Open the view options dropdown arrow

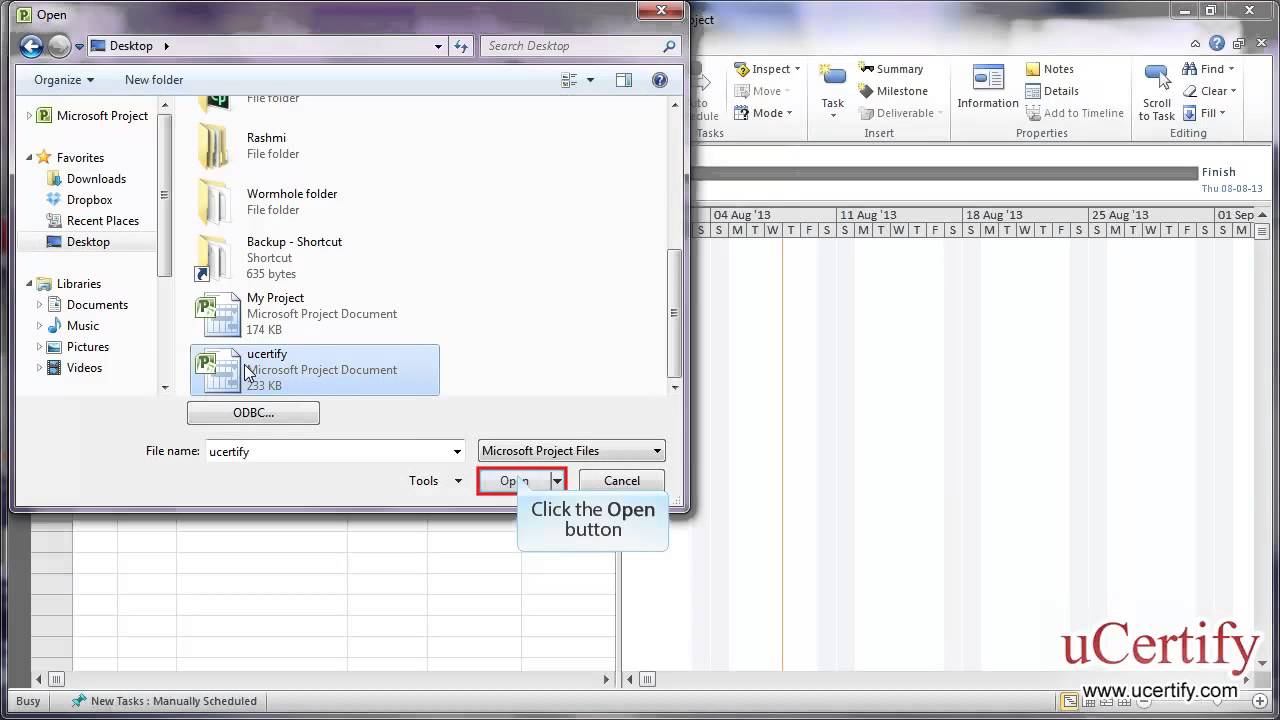coord(590,80)
